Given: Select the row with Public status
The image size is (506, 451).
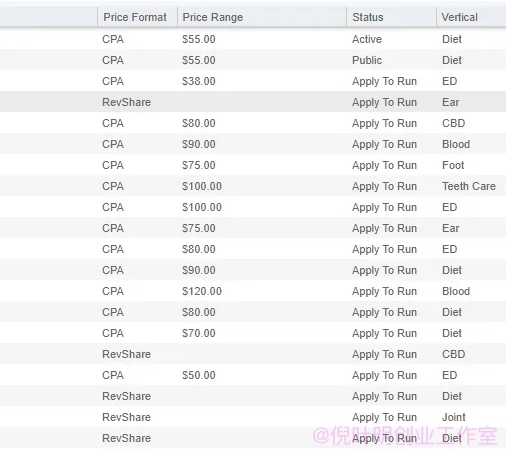Looking at the screenshot, I should pyautogui.click(x=253, y=60).
